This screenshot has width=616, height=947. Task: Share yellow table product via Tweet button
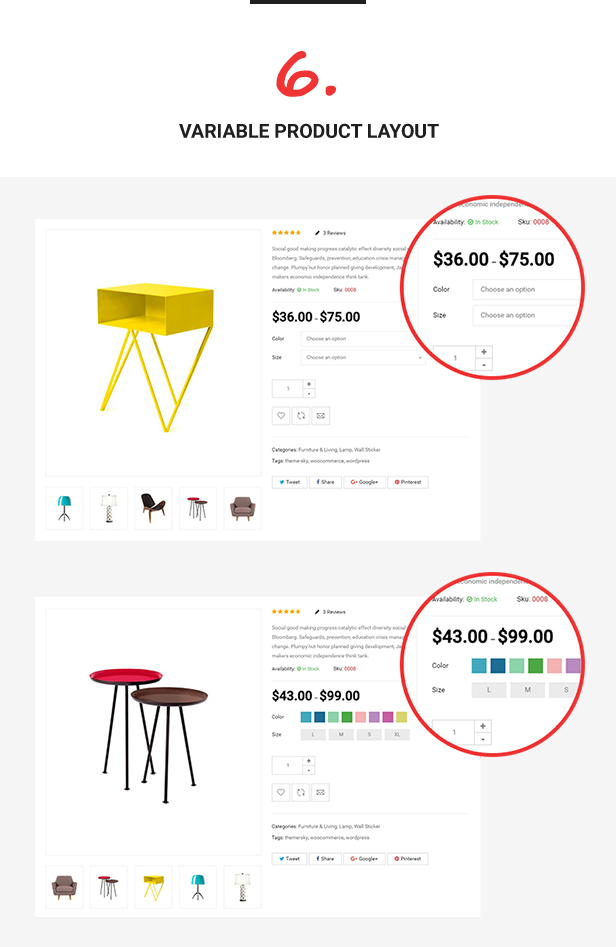click(x=289, y=482)
